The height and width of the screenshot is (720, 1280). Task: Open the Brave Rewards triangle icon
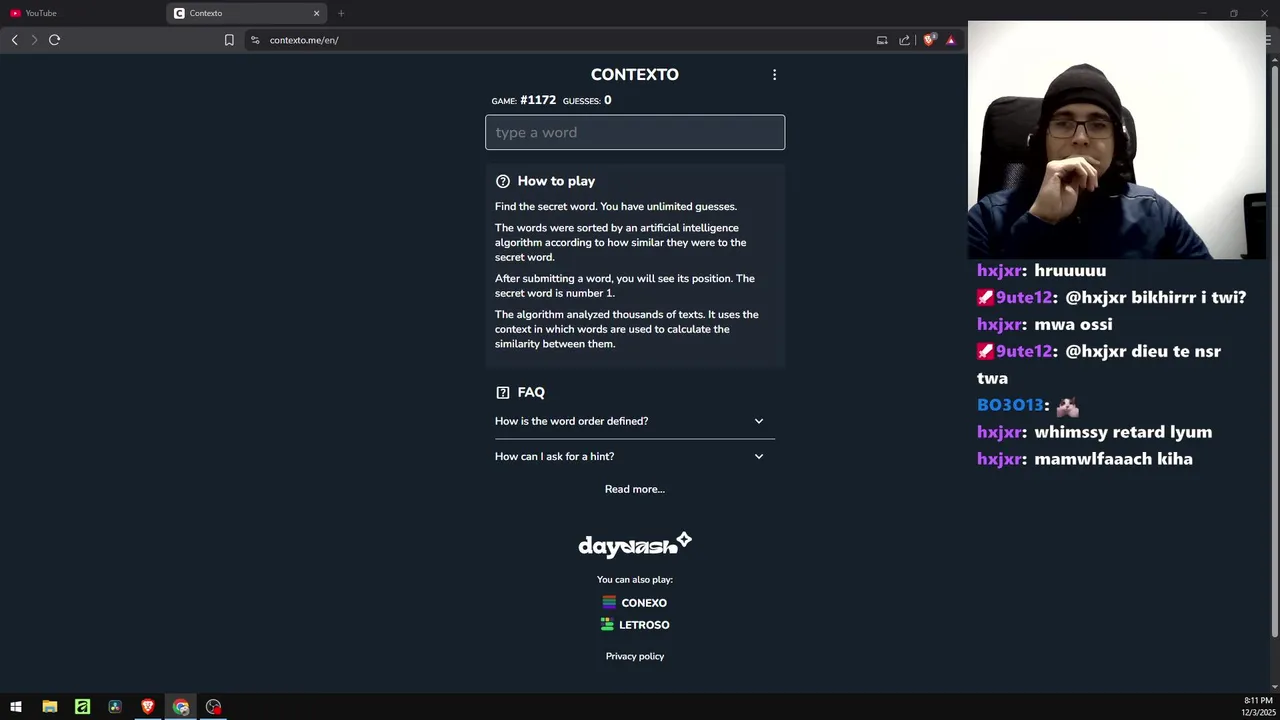[x=951, y=40]
